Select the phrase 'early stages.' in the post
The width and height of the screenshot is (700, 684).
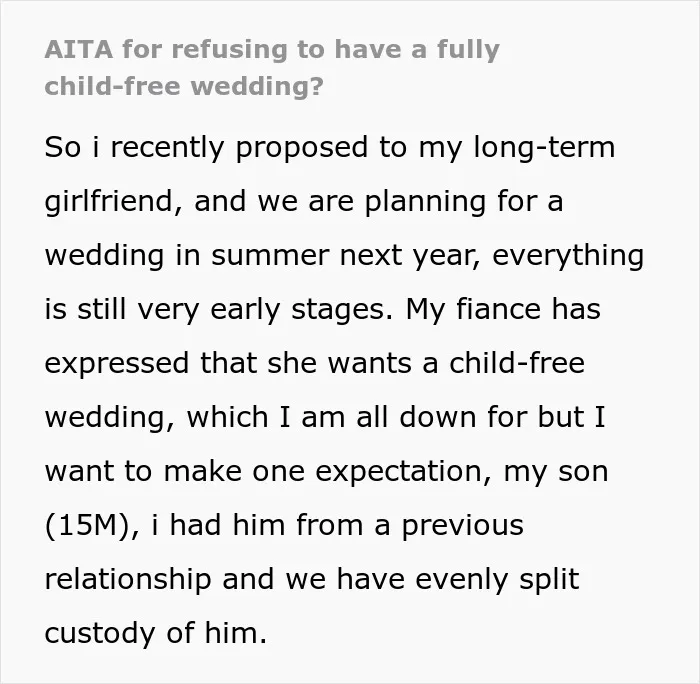[x=302, y=310]
